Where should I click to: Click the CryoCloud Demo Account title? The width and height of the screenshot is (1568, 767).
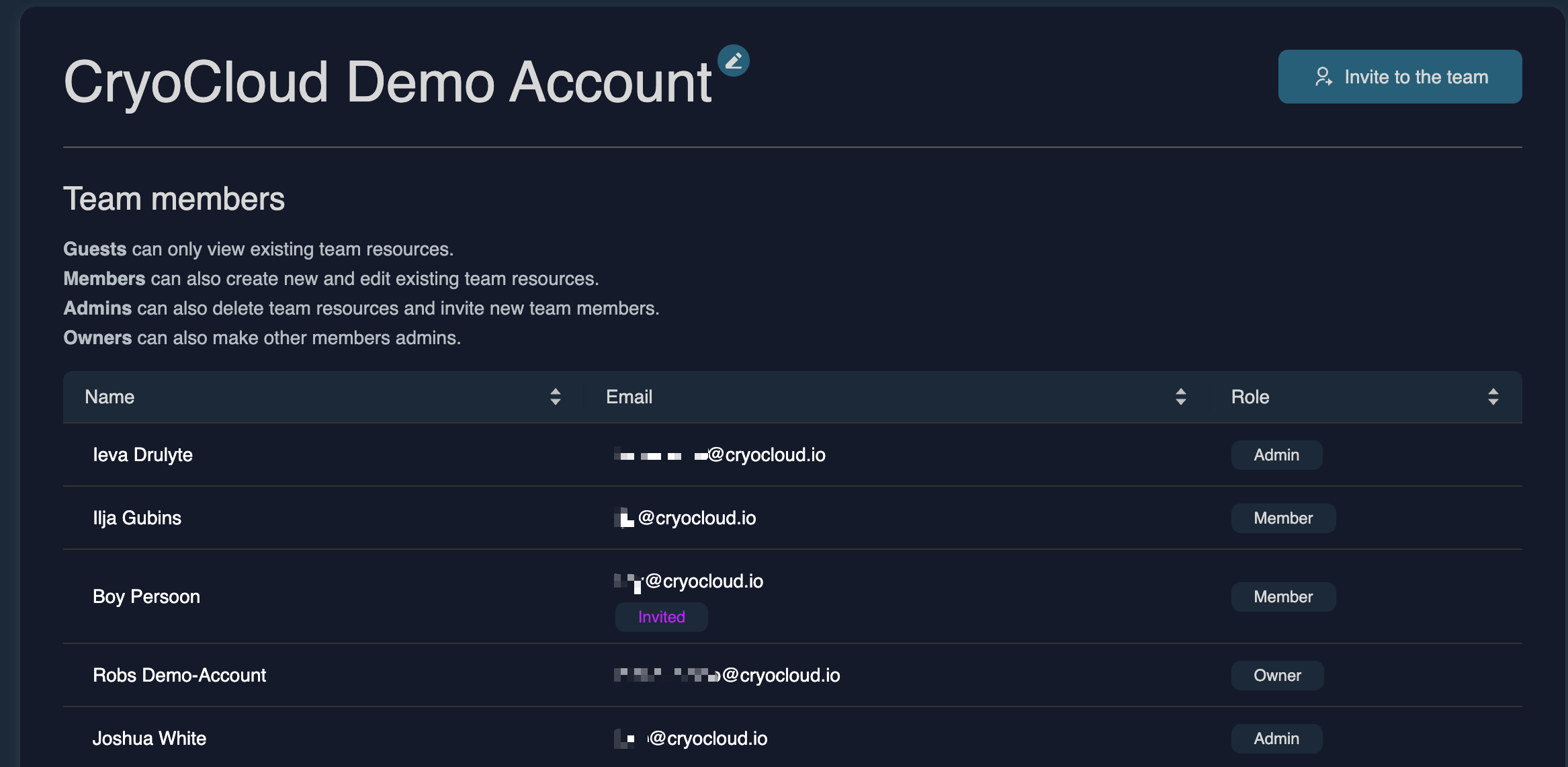[387, 82]
